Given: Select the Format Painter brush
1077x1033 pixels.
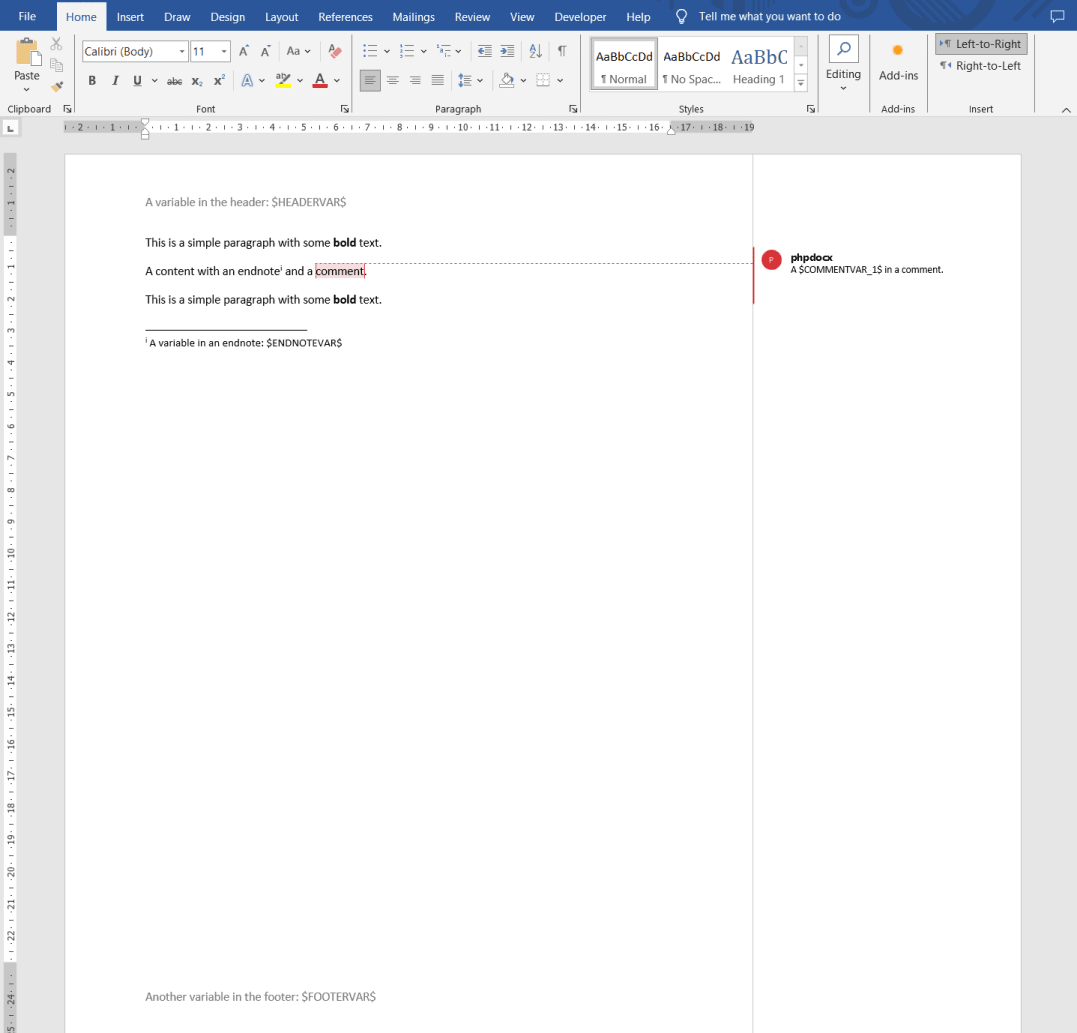Looking at the screenshot, I should pyautogui.click(x=56, y=87).
